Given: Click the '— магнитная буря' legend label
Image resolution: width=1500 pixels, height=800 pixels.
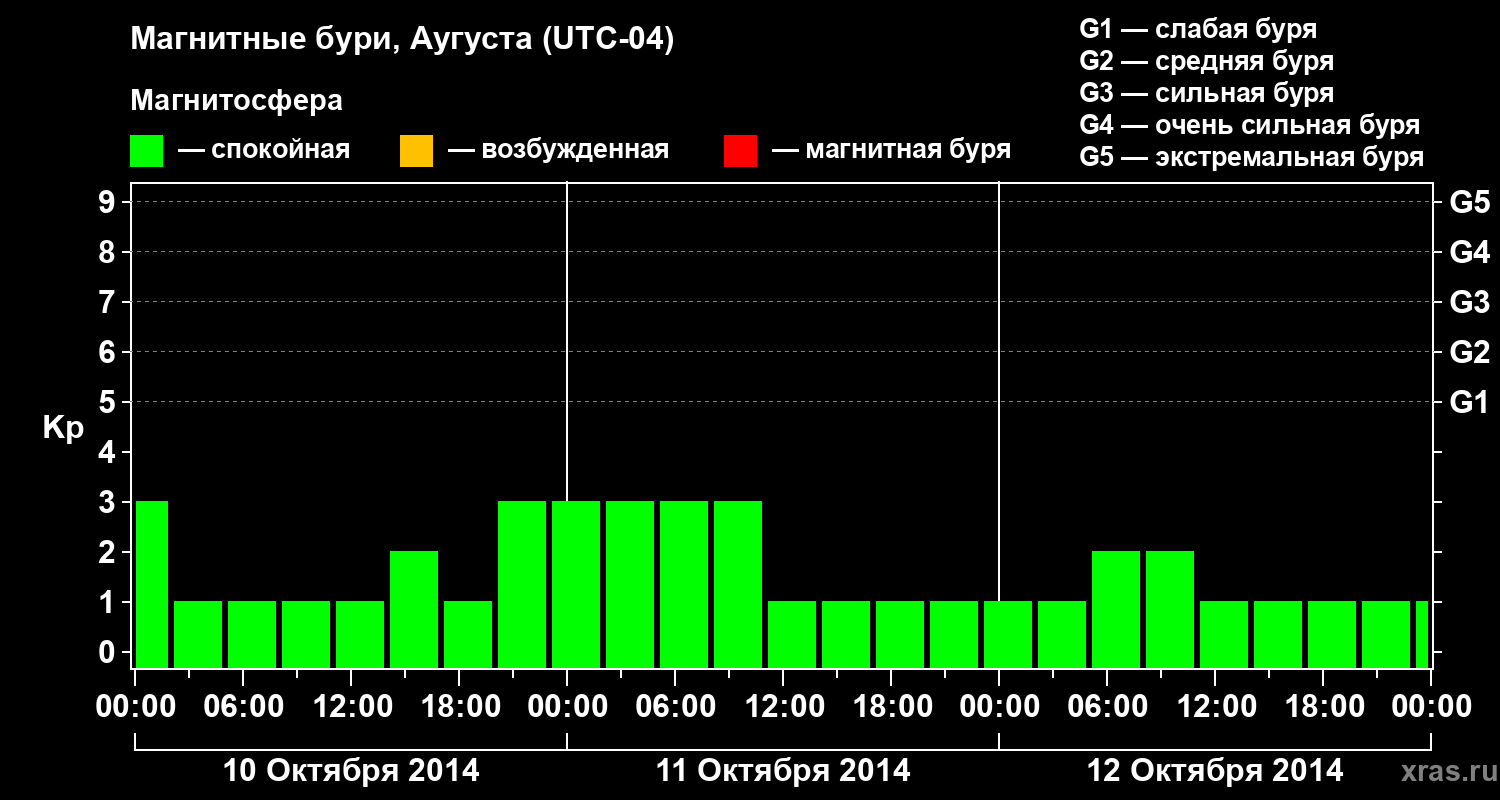Looking at the screenshot, I should [891, 150].
